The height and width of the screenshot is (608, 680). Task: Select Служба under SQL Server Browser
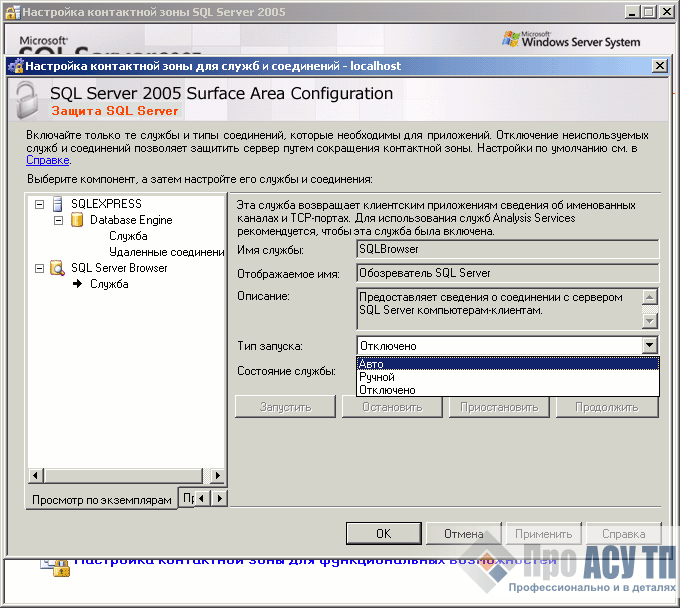point(109,284)
